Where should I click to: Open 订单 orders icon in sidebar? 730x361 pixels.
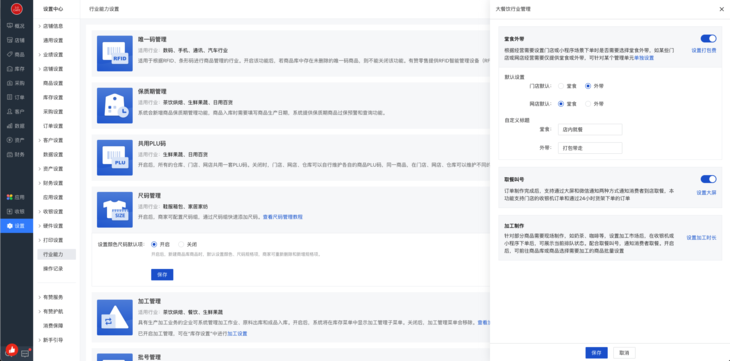[x=10, y=97]
